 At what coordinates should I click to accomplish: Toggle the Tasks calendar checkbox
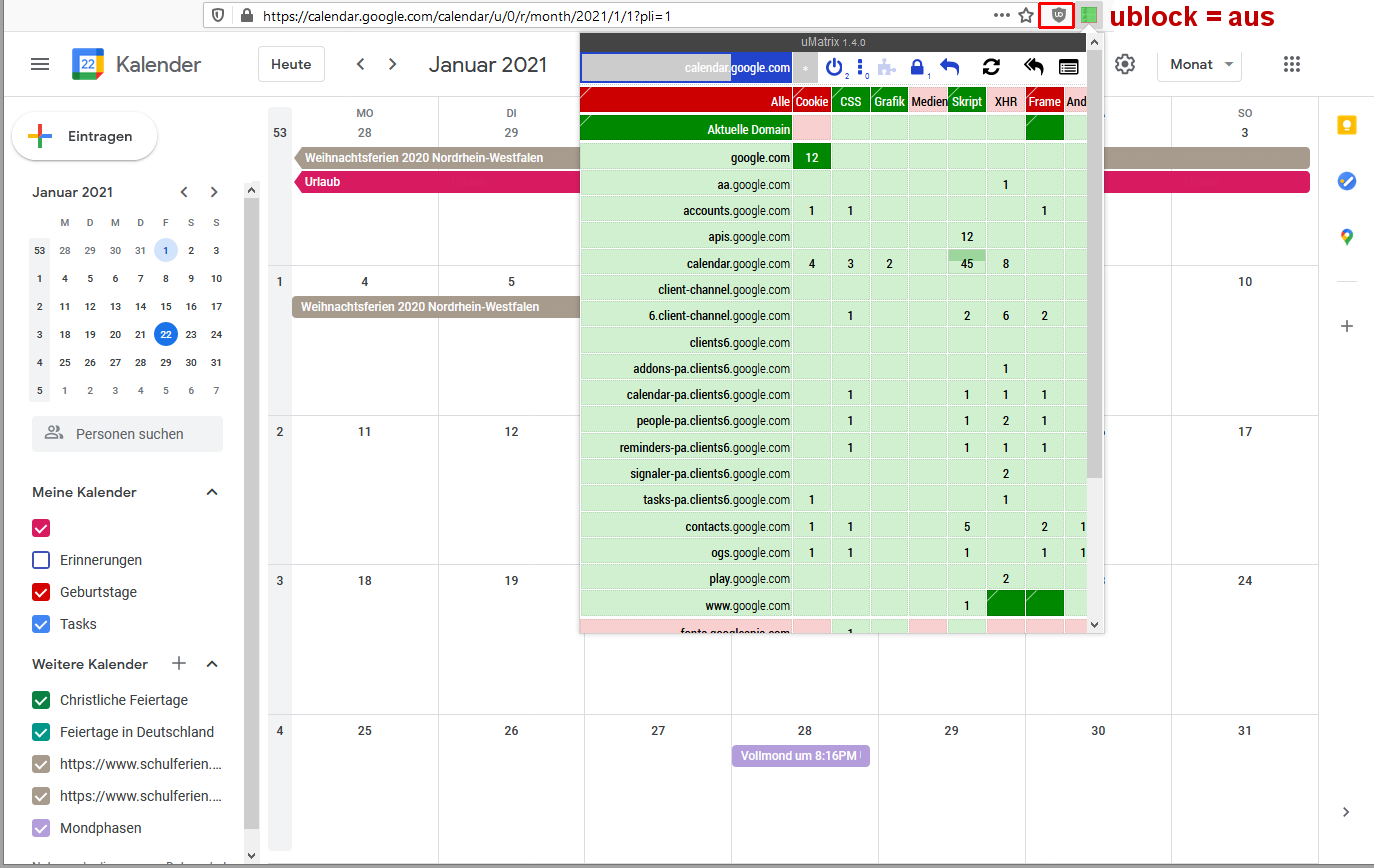point(41,624)
